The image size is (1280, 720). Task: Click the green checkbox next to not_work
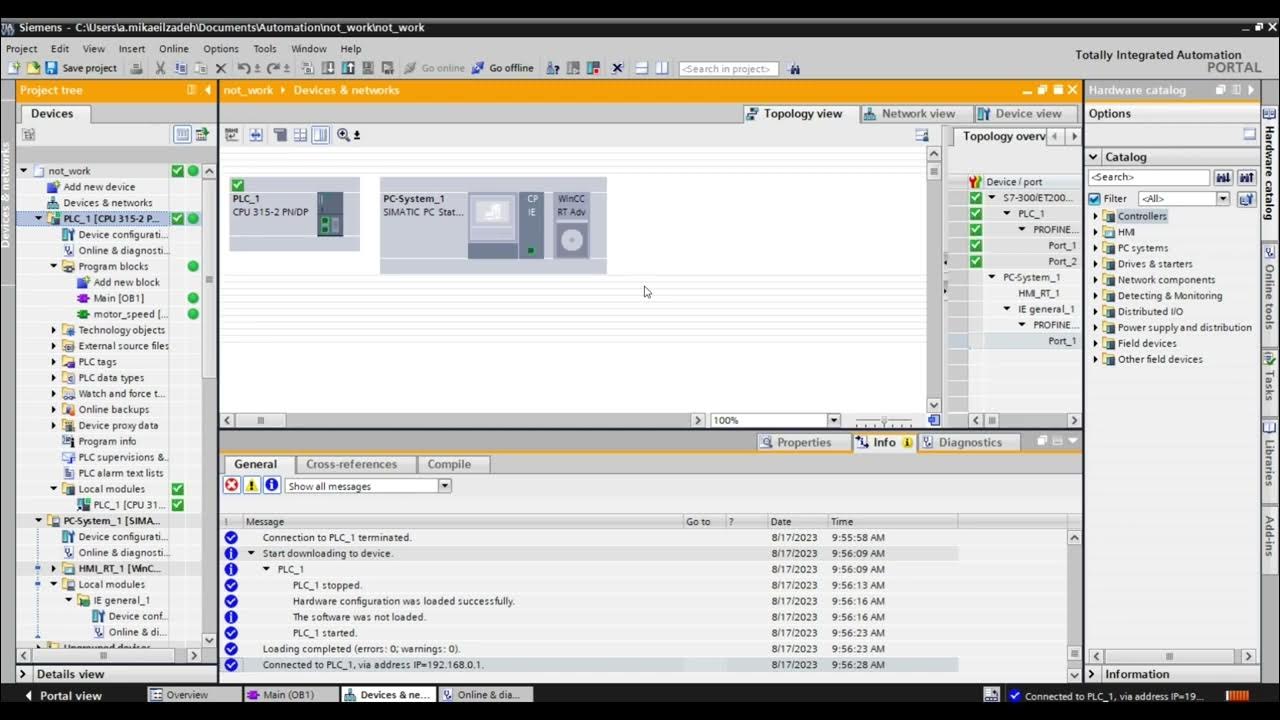click(177, 171)
